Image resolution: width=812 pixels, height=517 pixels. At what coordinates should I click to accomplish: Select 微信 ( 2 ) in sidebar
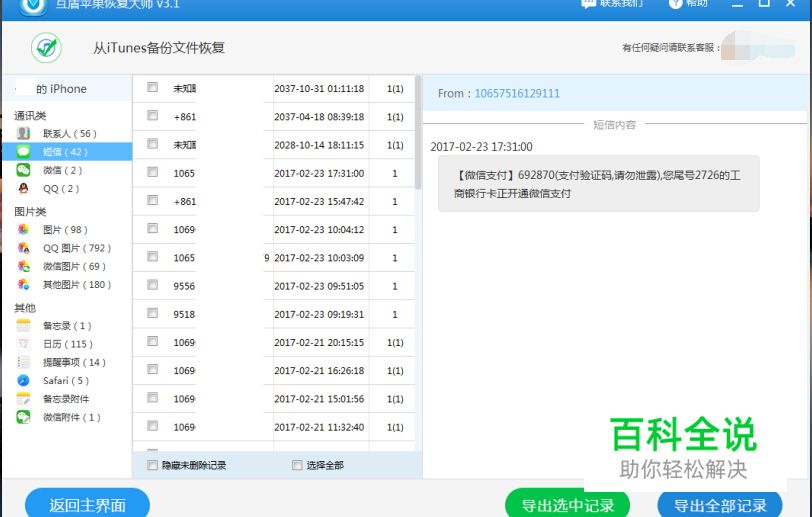[x=63, y=170]
